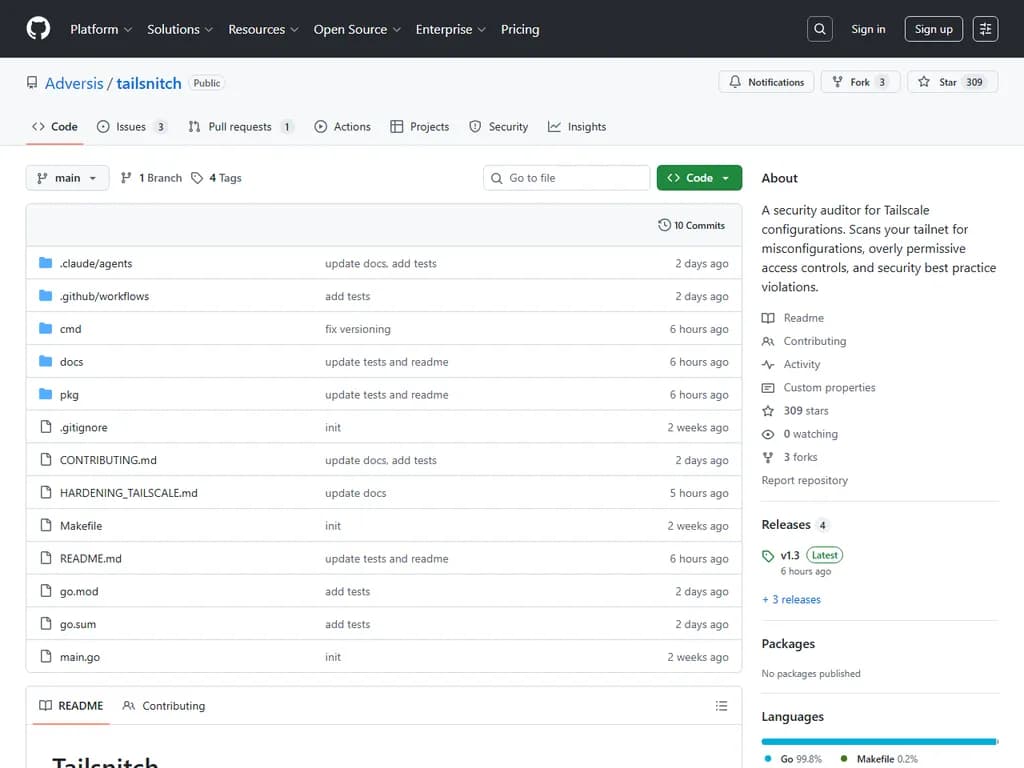The image size is (1024, 768).
Task: Expand the Platform menu
Action: (x=101, y=29)
